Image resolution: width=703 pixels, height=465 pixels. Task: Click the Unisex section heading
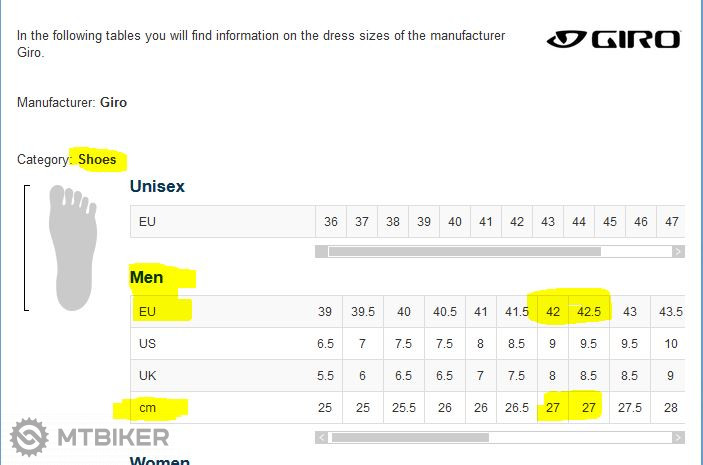tap(157, 186)
